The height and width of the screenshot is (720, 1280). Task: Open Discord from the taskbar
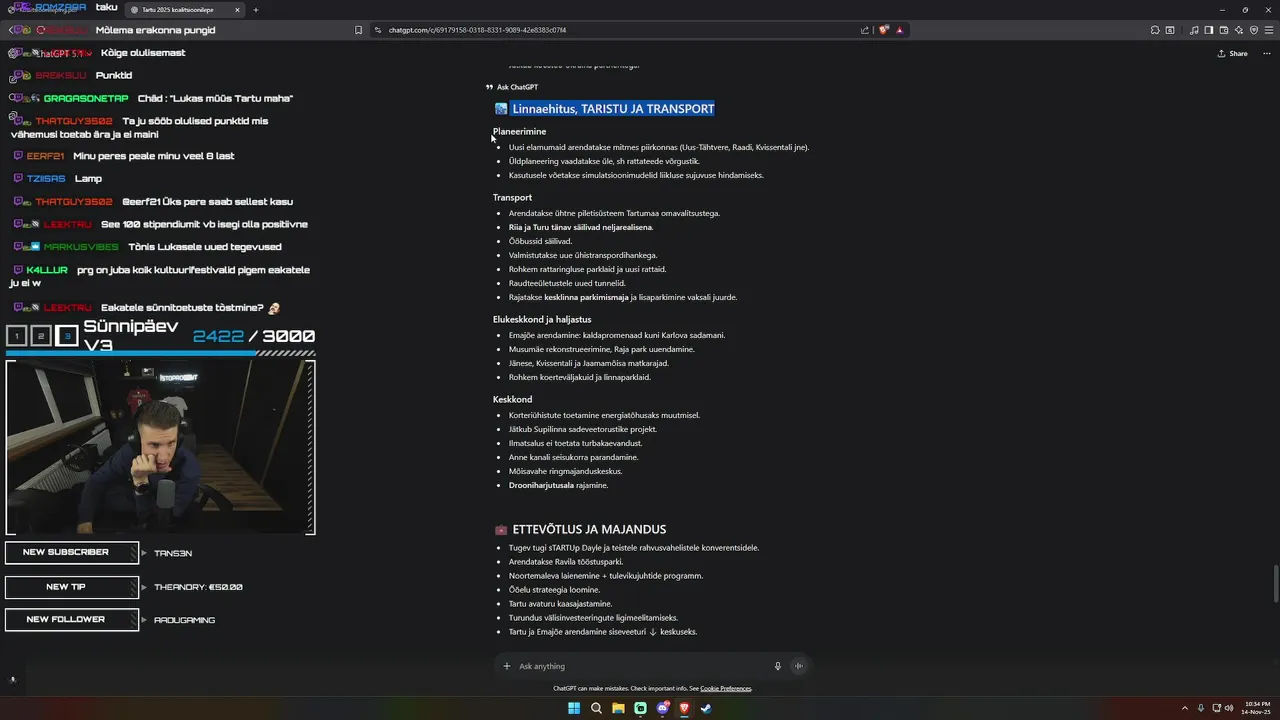[x=662, y=708]
